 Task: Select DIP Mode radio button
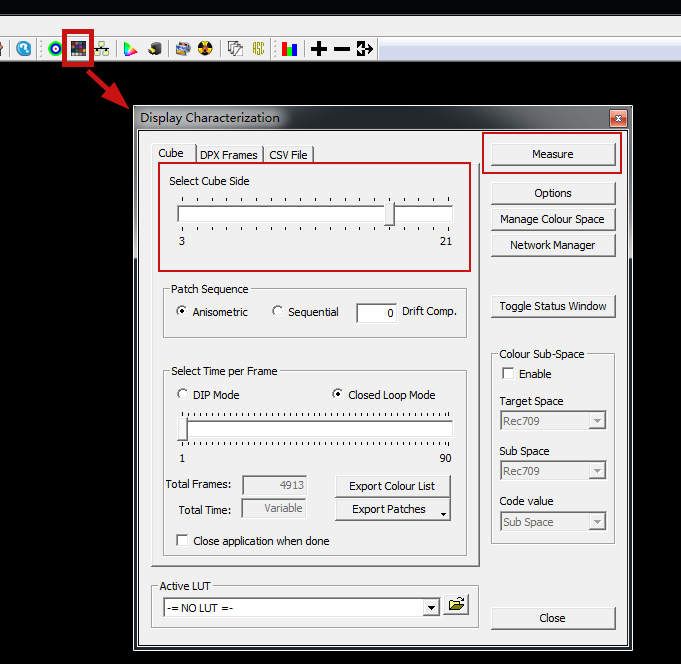pyautogui.click(x=182, y=394)
